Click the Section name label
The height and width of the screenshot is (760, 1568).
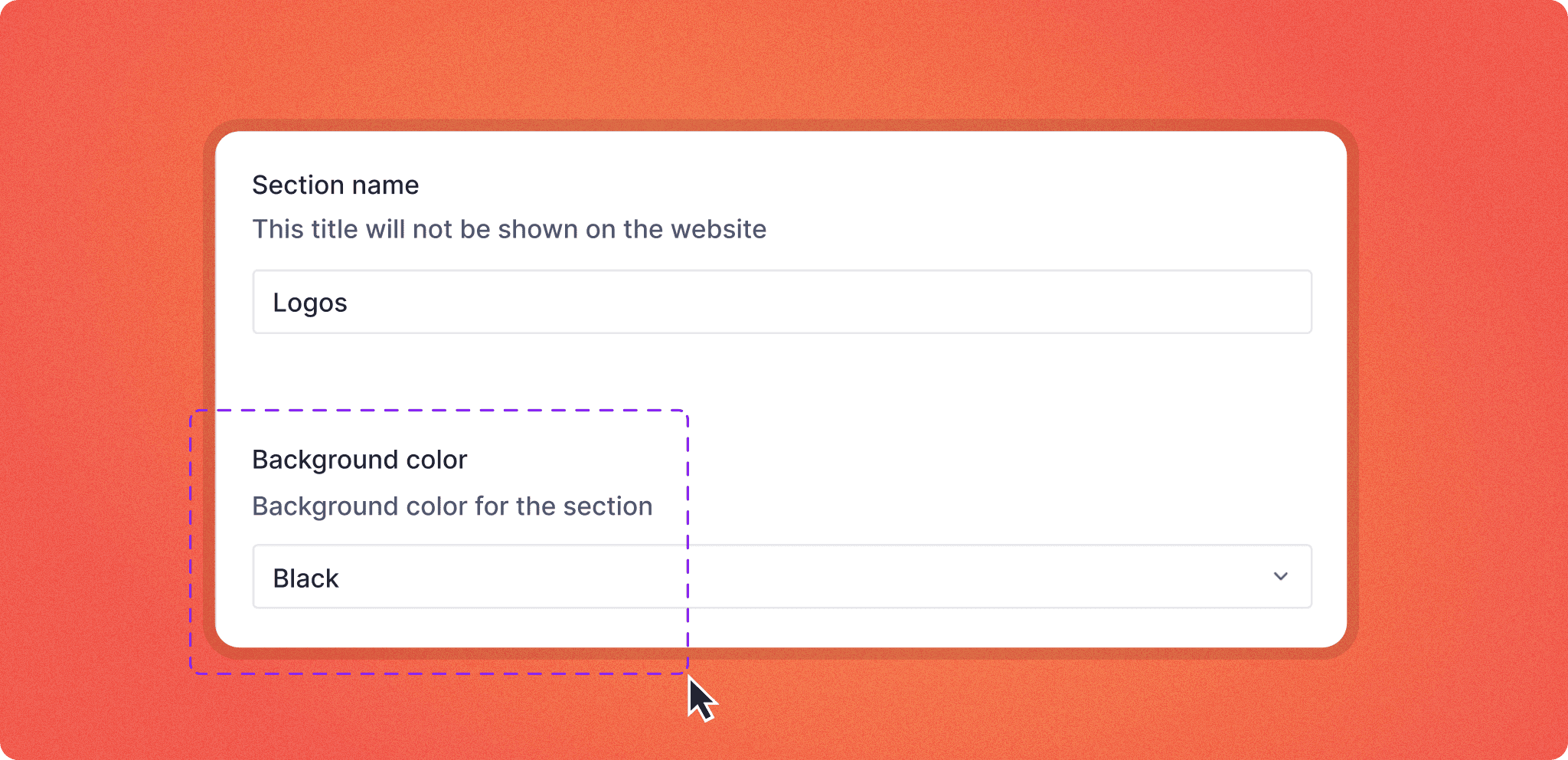click(x=335, y=185)
